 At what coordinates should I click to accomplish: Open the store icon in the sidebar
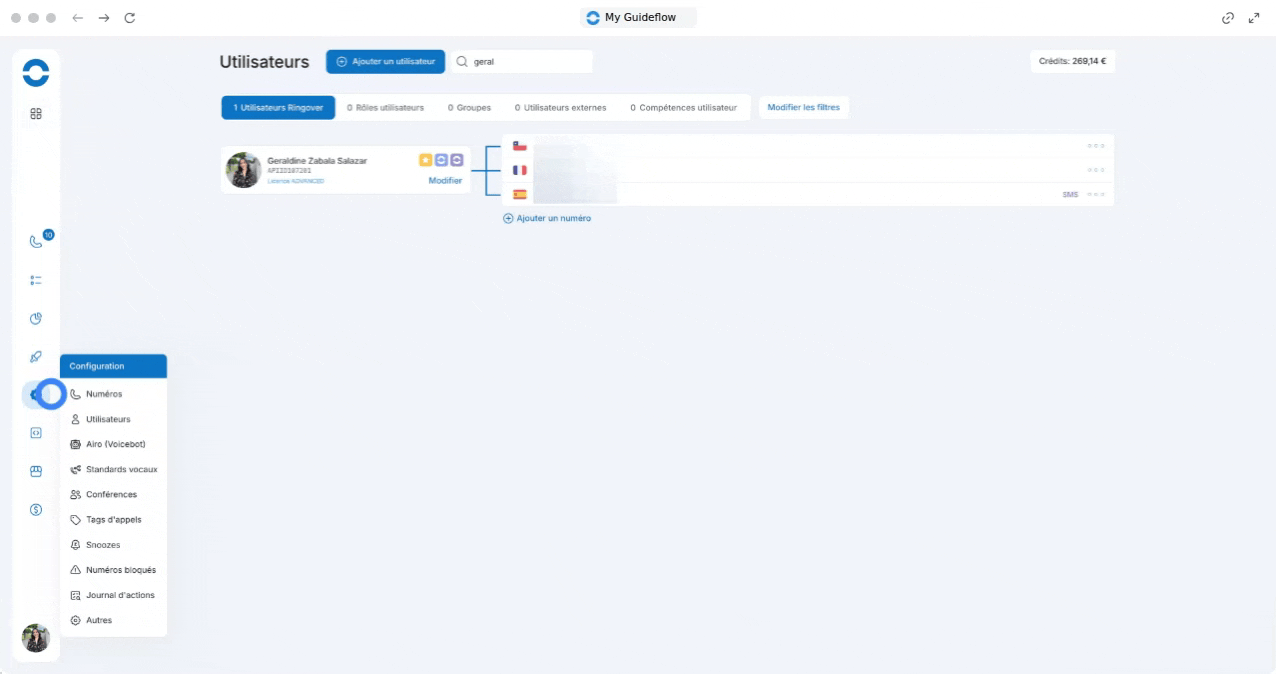[36, 471]
